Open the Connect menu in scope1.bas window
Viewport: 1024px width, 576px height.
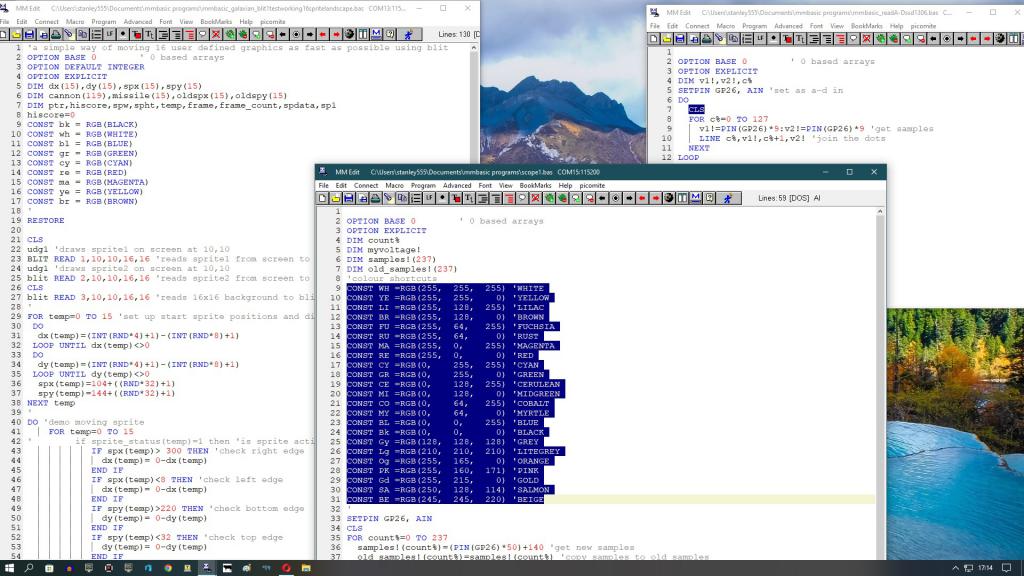(366, 185)
